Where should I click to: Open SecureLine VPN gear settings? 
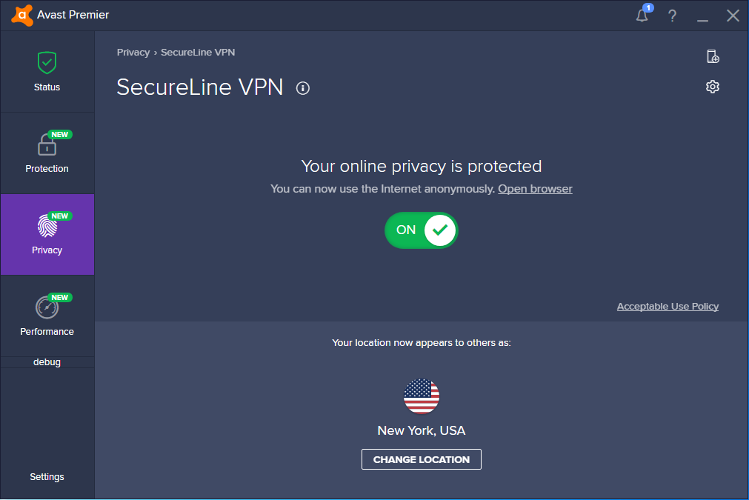pyautogui.click(x=713, y=87)
